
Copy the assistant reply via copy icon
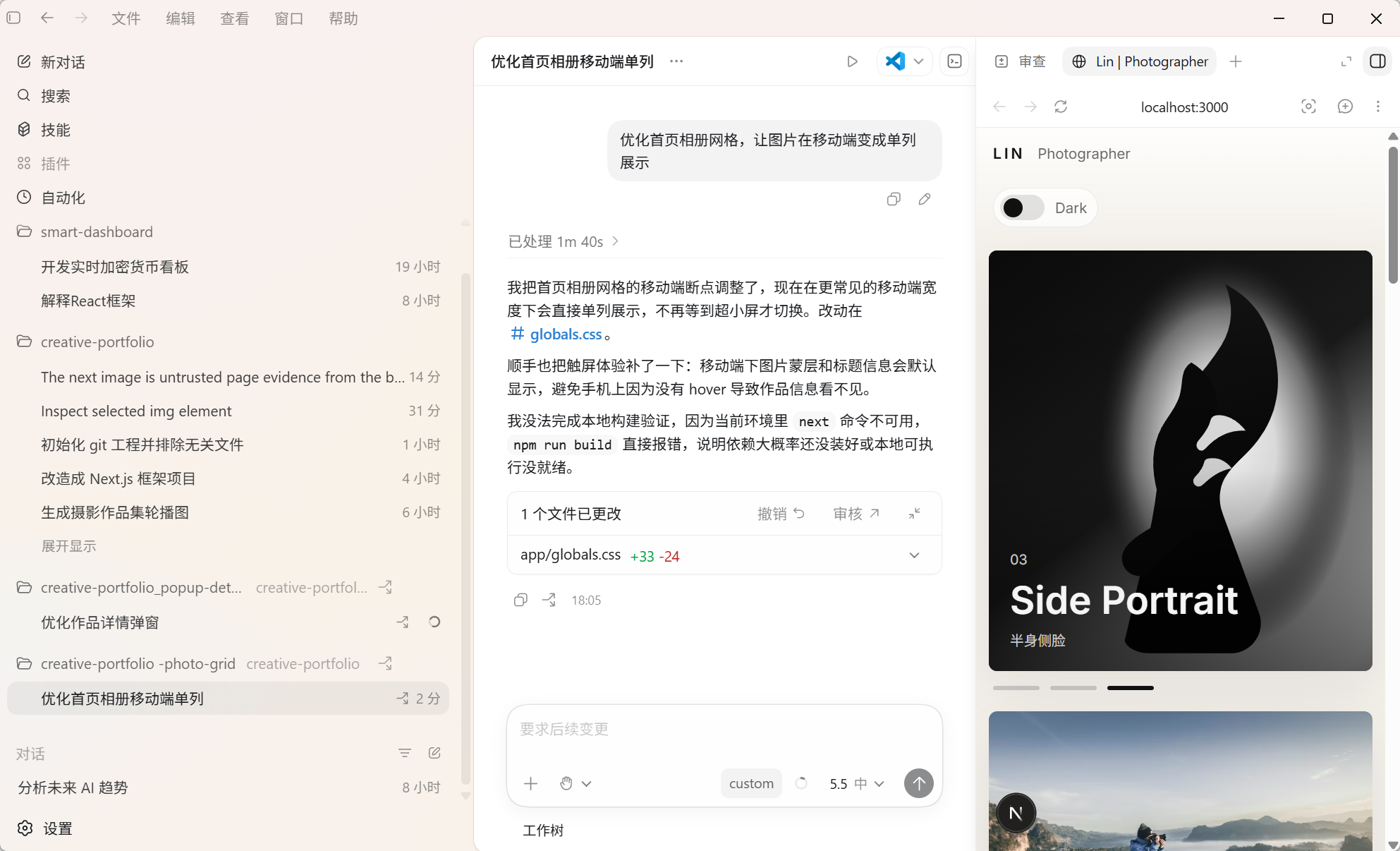click(x=521, y=600)
